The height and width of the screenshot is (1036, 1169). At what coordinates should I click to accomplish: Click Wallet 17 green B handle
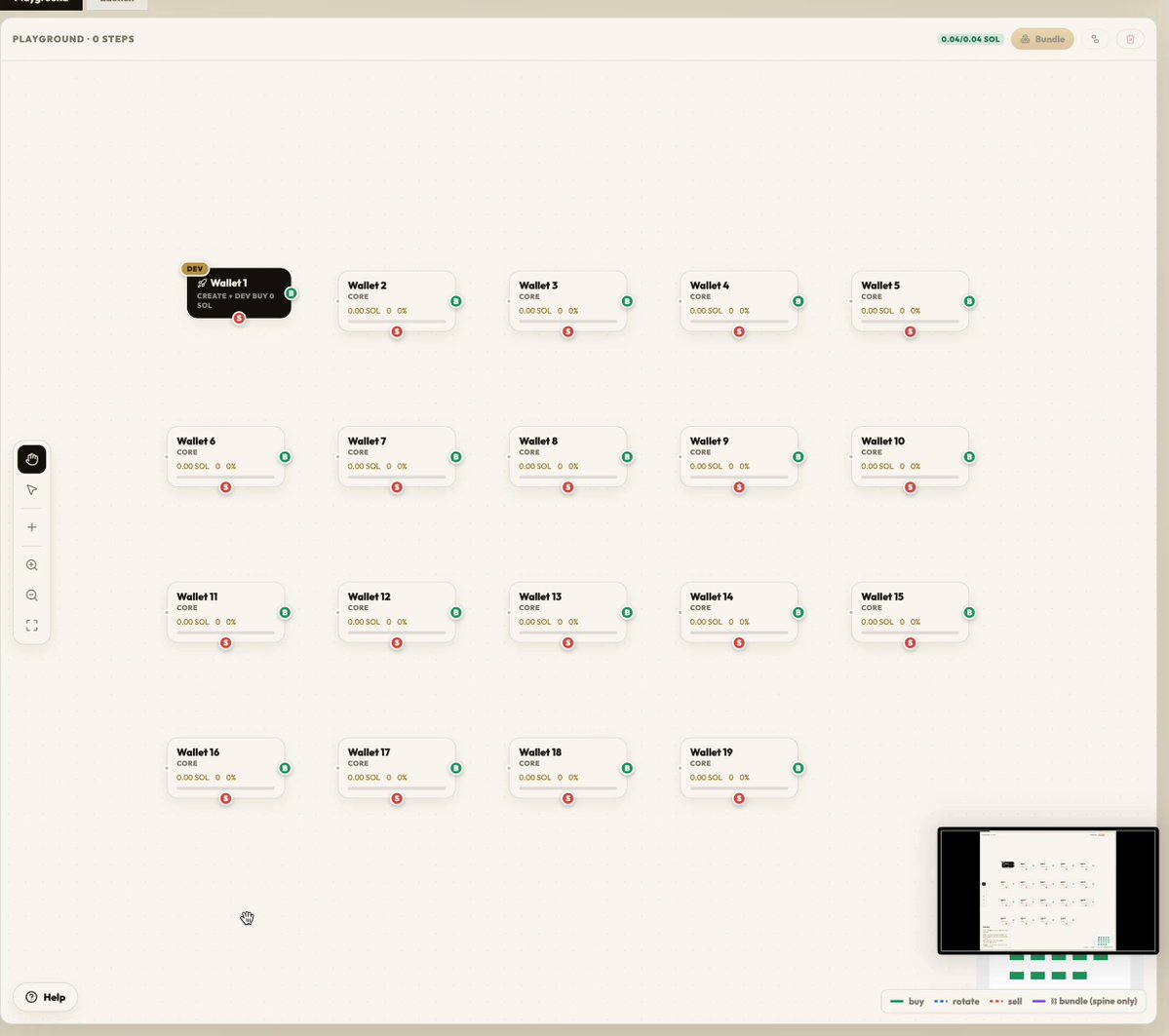455,768
